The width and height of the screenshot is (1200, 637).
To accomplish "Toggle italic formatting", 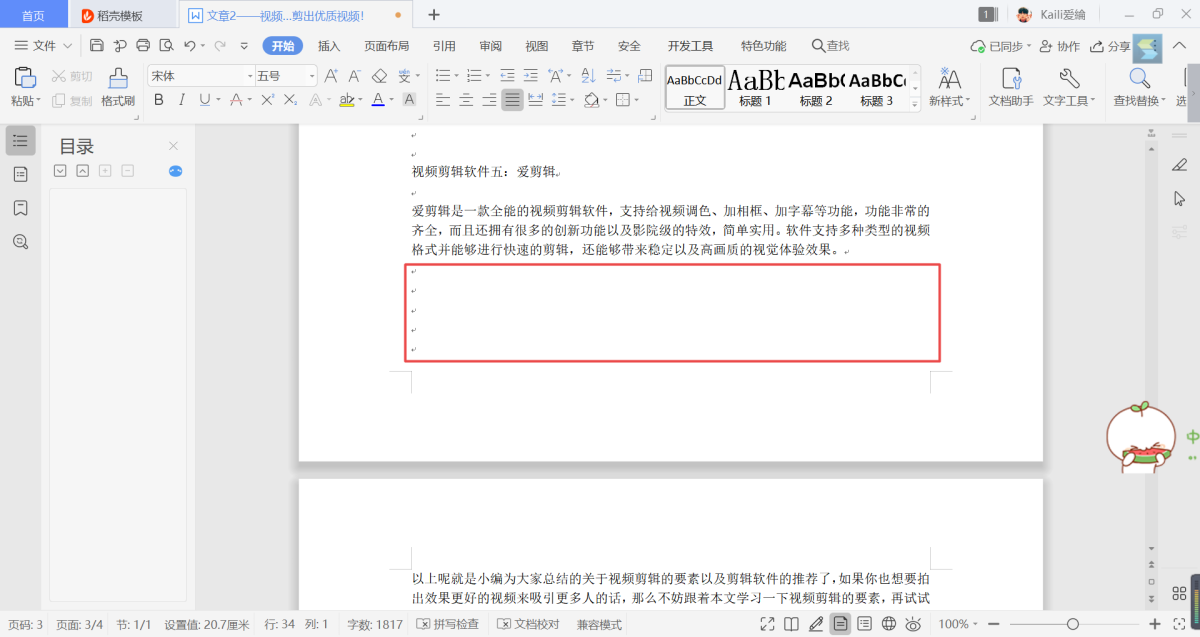I will click(x=181, y=100).
